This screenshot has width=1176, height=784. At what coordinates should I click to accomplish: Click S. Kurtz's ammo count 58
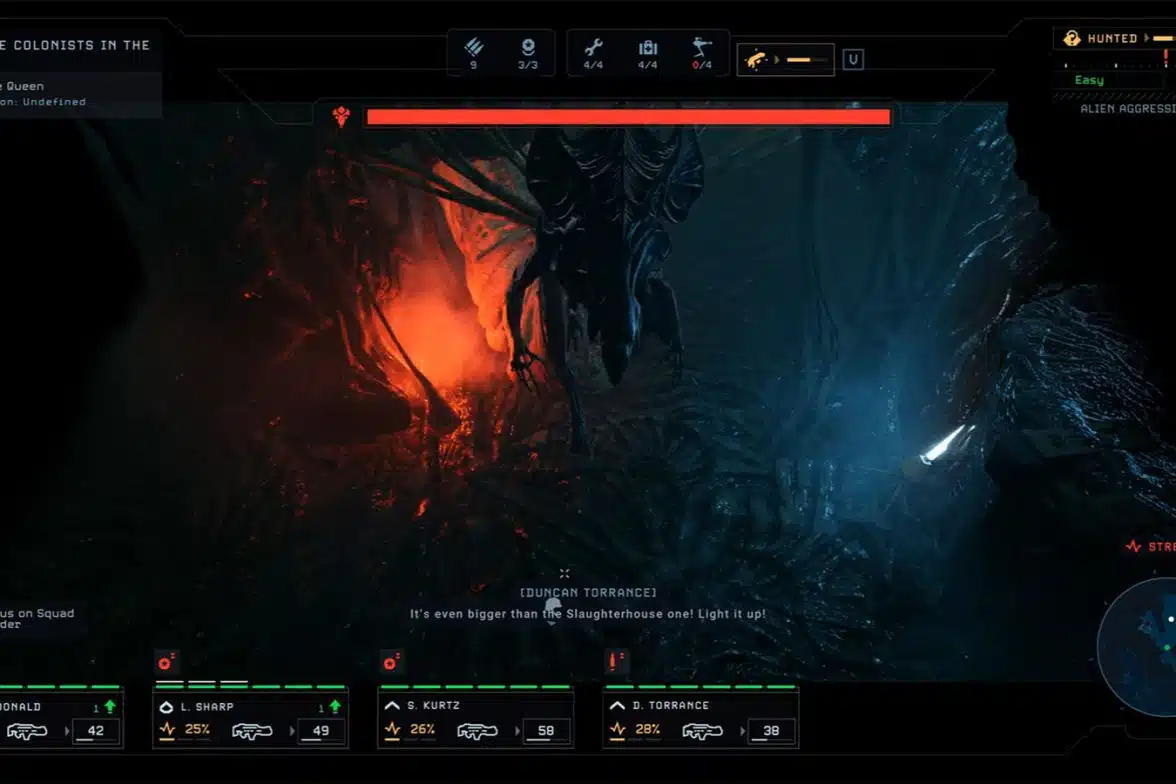click(546, 731)
